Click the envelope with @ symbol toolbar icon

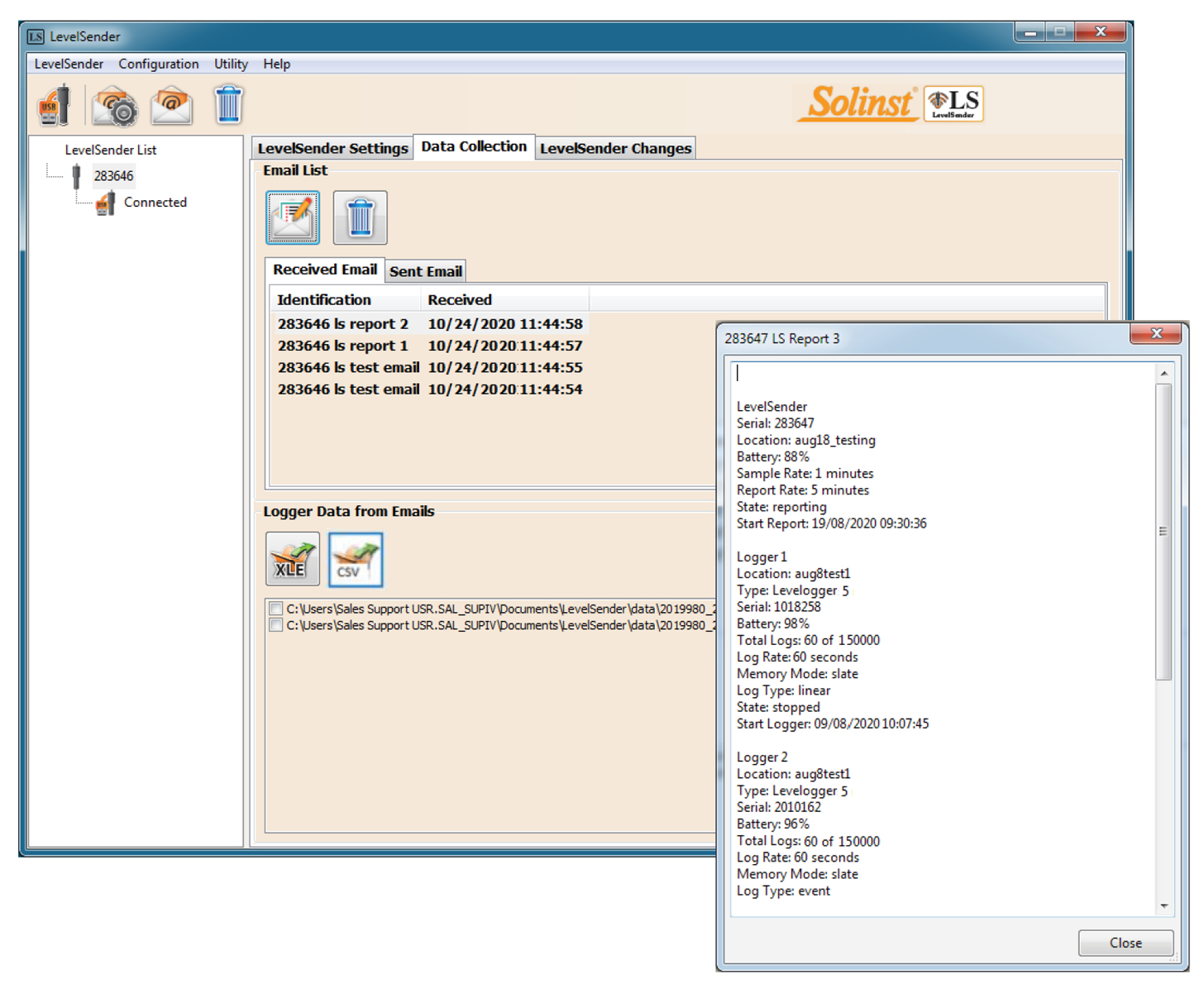[171, 106]
